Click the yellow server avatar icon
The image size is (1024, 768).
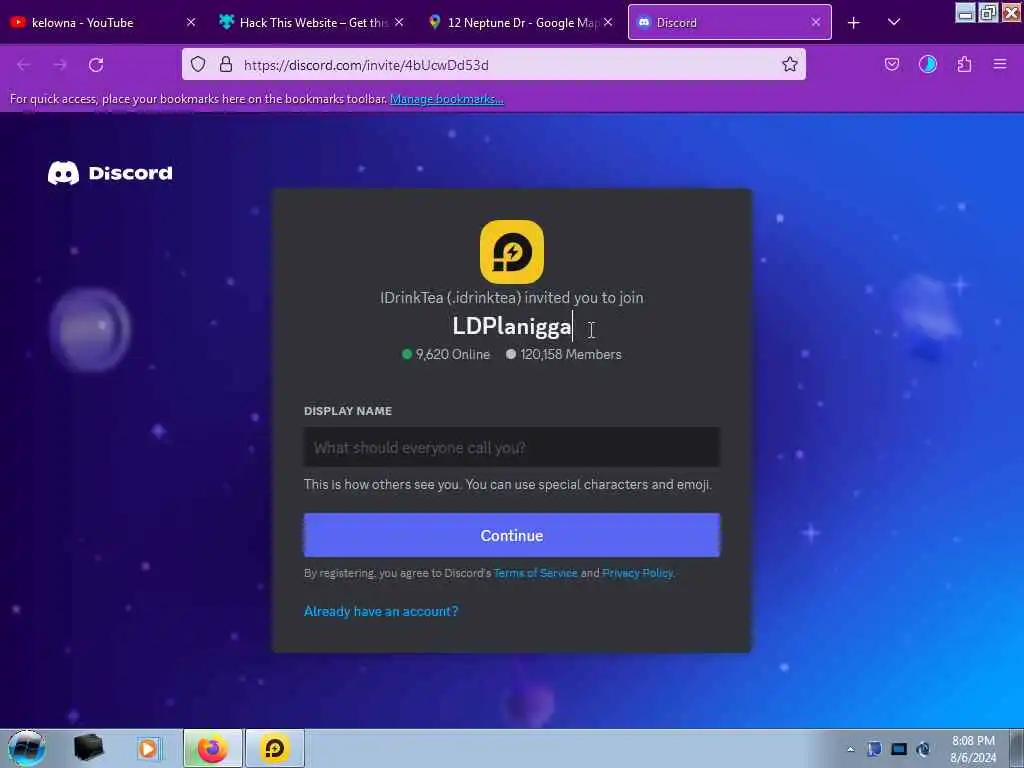point(511,252)
